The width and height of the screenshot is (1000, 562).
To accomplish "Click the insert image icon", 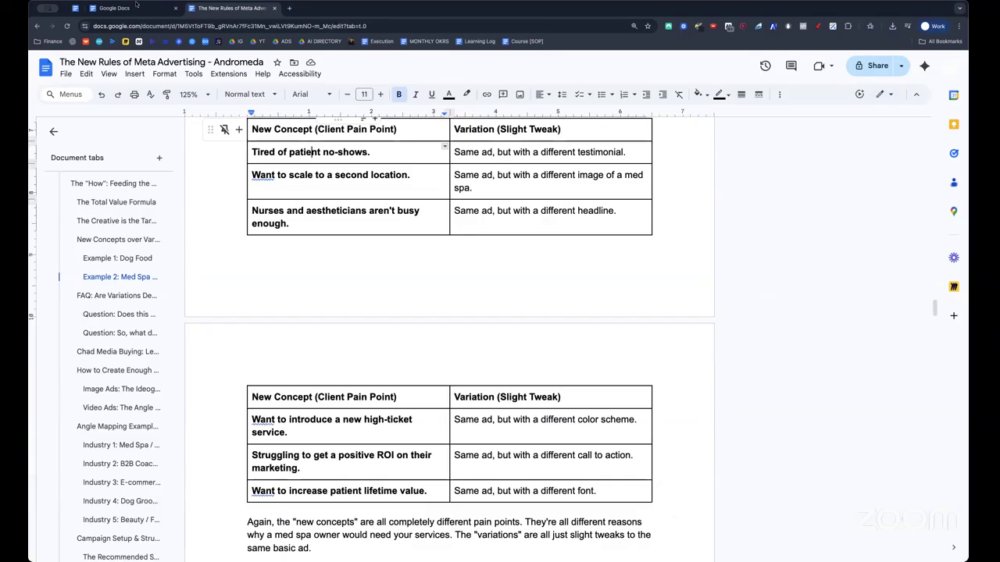I will pos(520,94).
